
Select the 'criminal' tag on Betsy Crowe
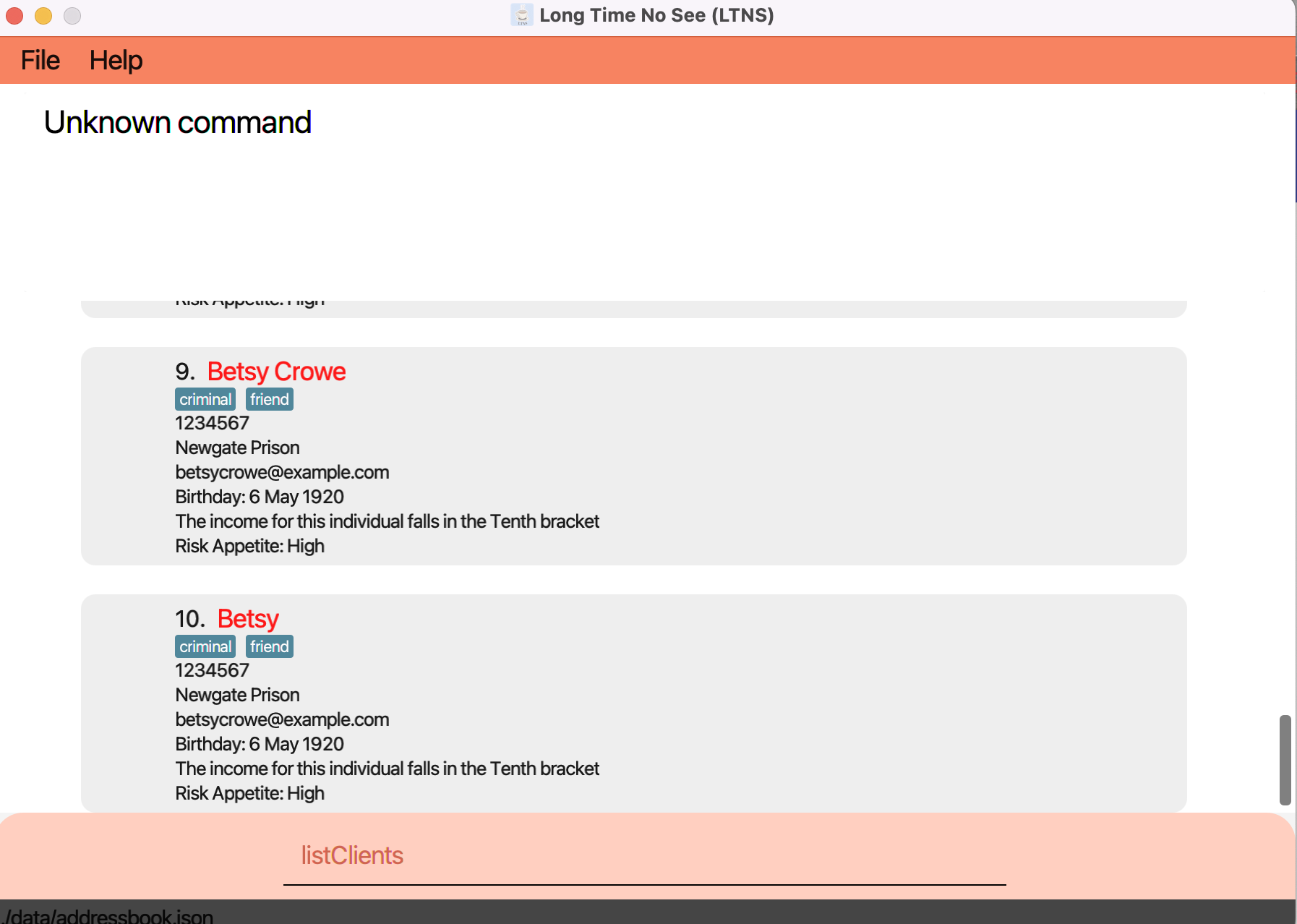205,398
